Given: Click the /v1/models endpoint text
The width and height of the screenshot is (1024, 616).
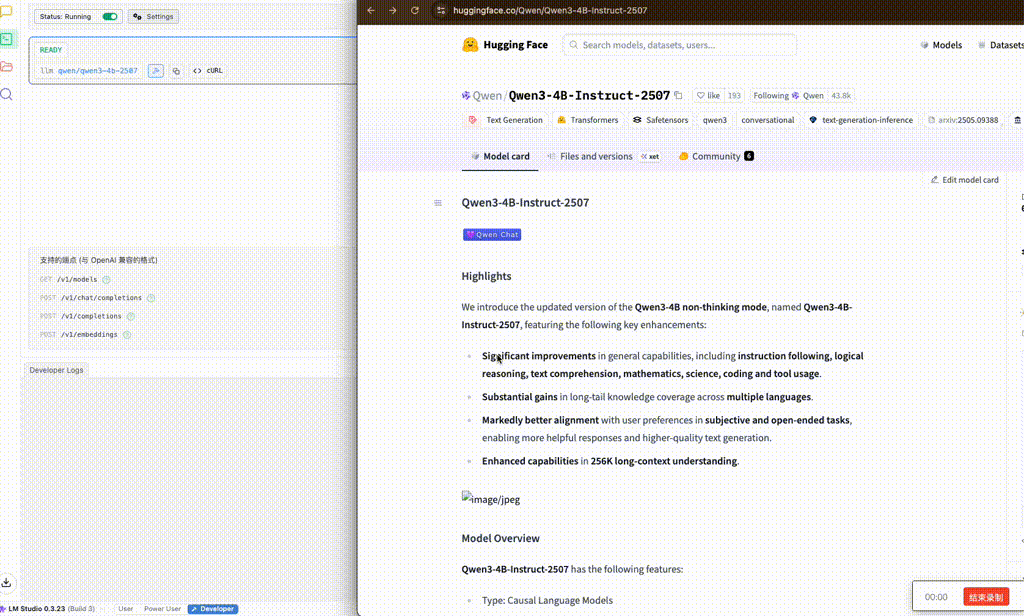Looking at the screenshot, I should pyautogui.click(x=77, y=280).
